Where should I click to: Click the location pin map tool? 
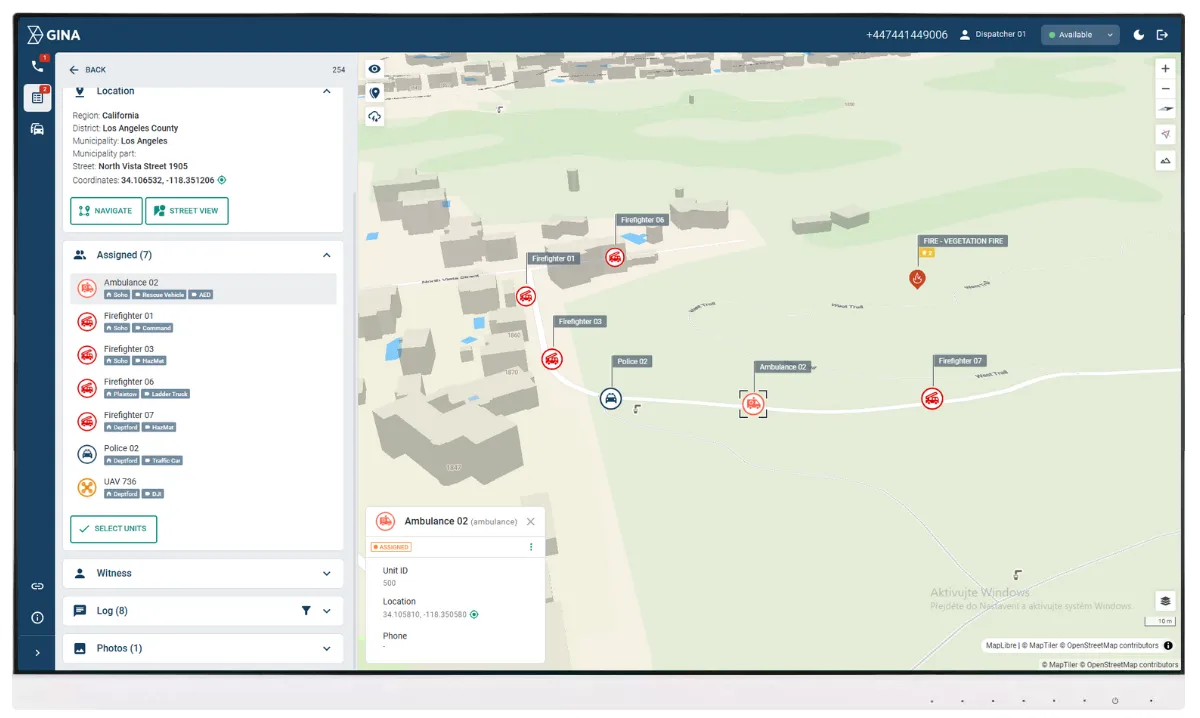pyautogui.click(x=374, y=90)
